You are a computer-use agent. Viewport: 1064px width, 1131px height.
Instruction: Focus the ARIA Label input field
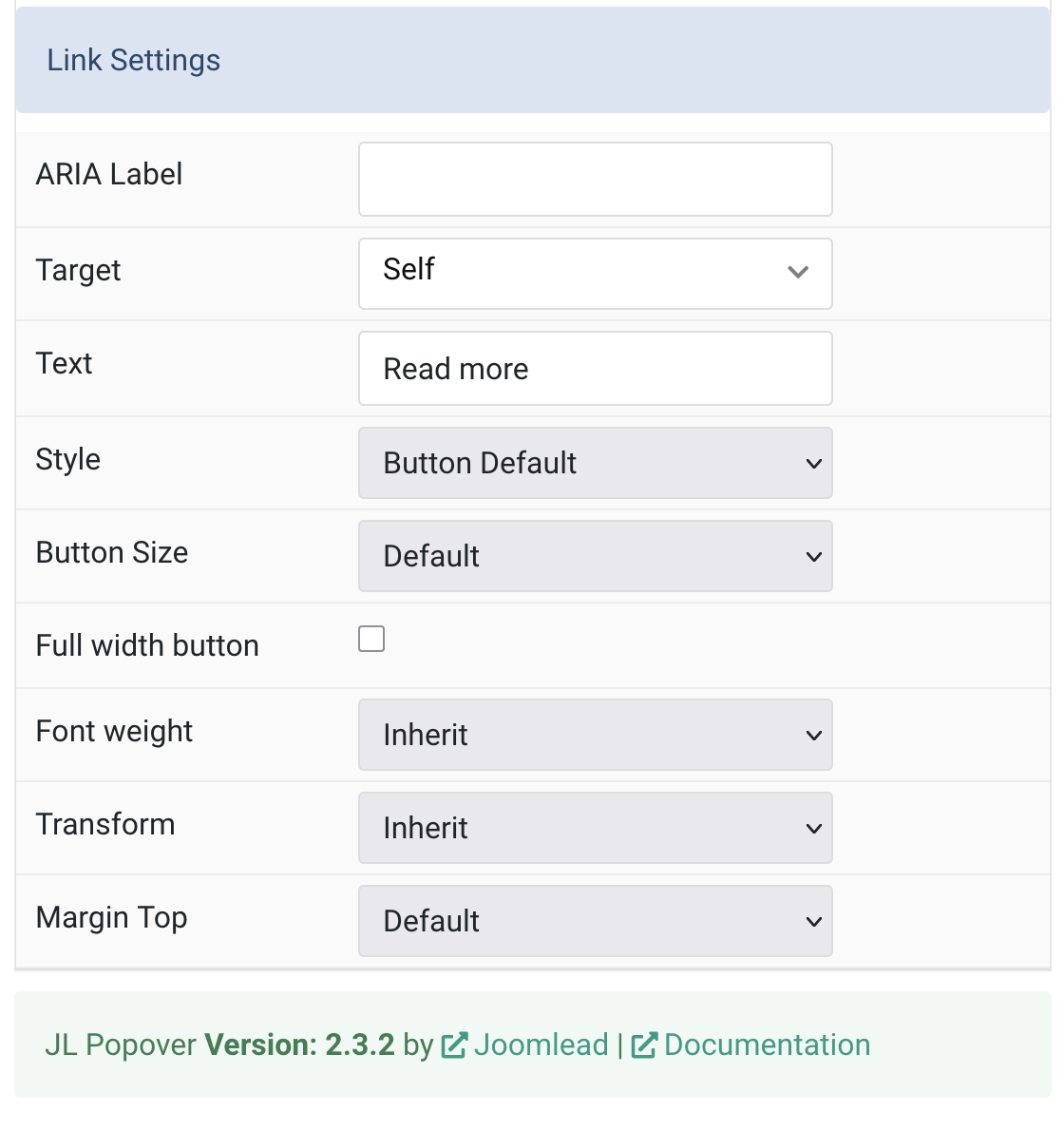596,180
